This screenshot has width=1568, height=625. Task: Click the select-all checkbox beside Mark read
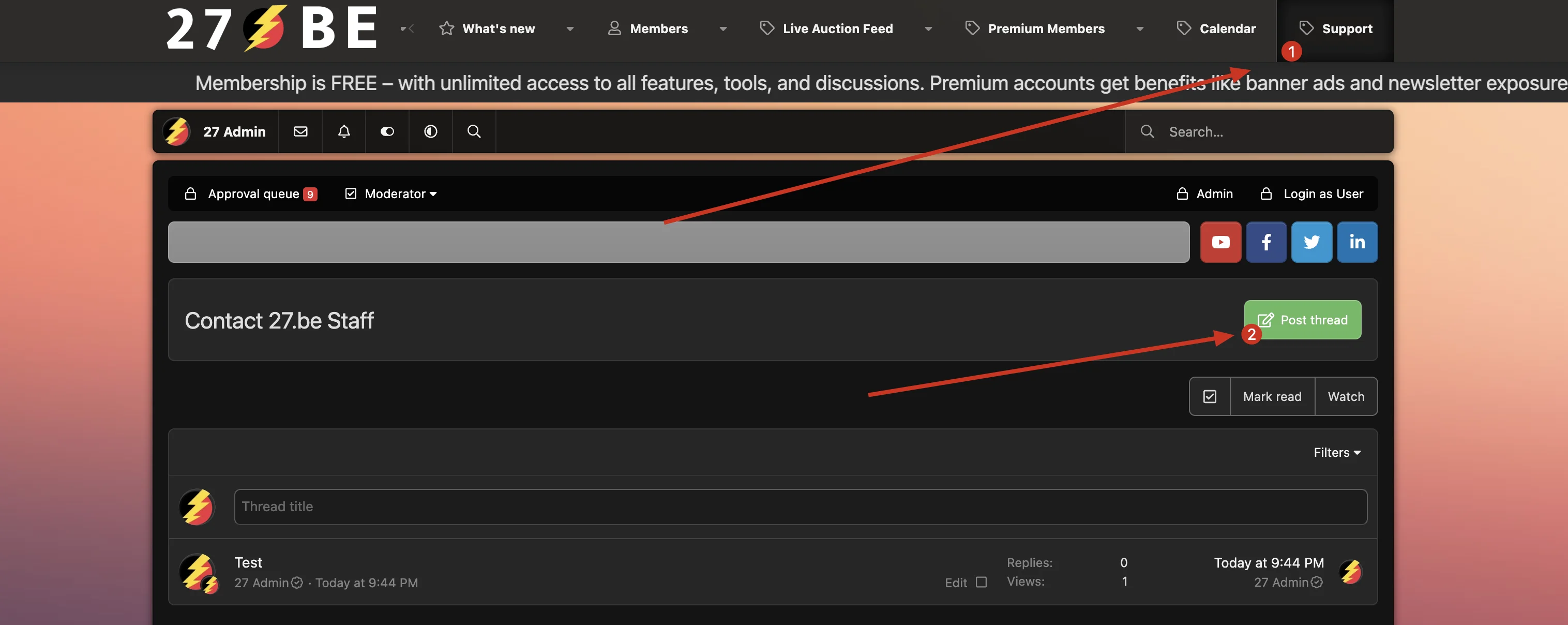point(1210,396)
